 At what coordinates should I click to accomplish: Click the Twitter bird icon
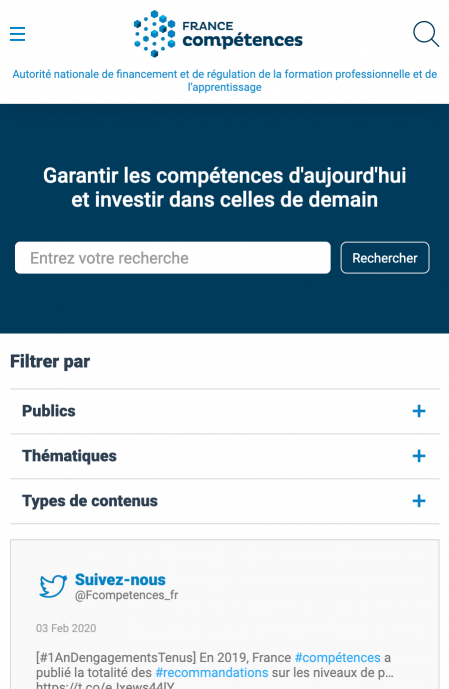[x=53, y=586]
